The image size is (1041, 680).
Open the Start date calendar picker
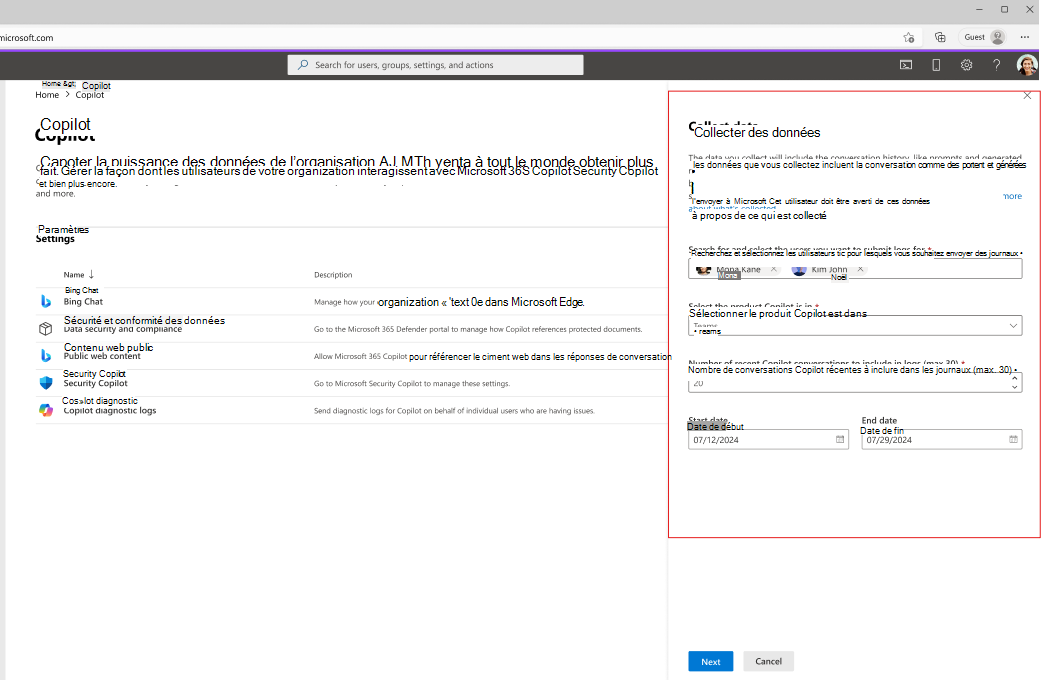point(840,440)
